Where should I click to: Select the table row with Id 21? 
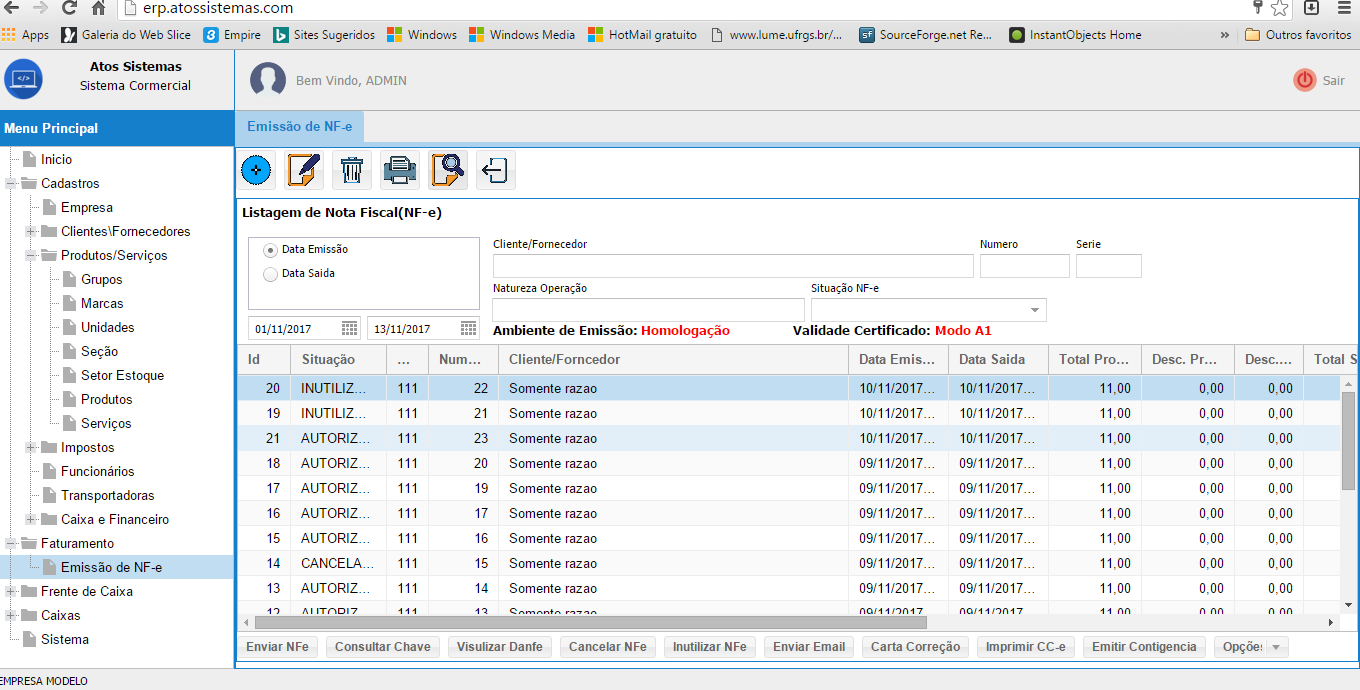787,438
